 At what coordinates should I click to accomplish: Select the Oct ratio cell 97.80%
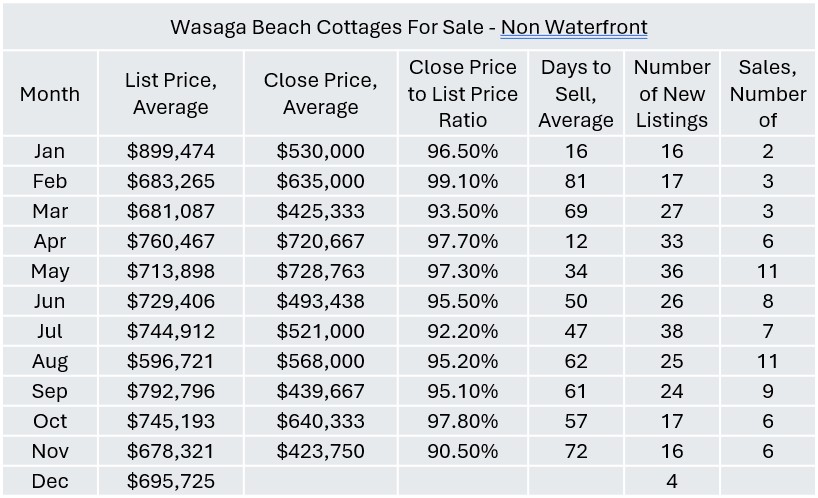tap(463, 422)
